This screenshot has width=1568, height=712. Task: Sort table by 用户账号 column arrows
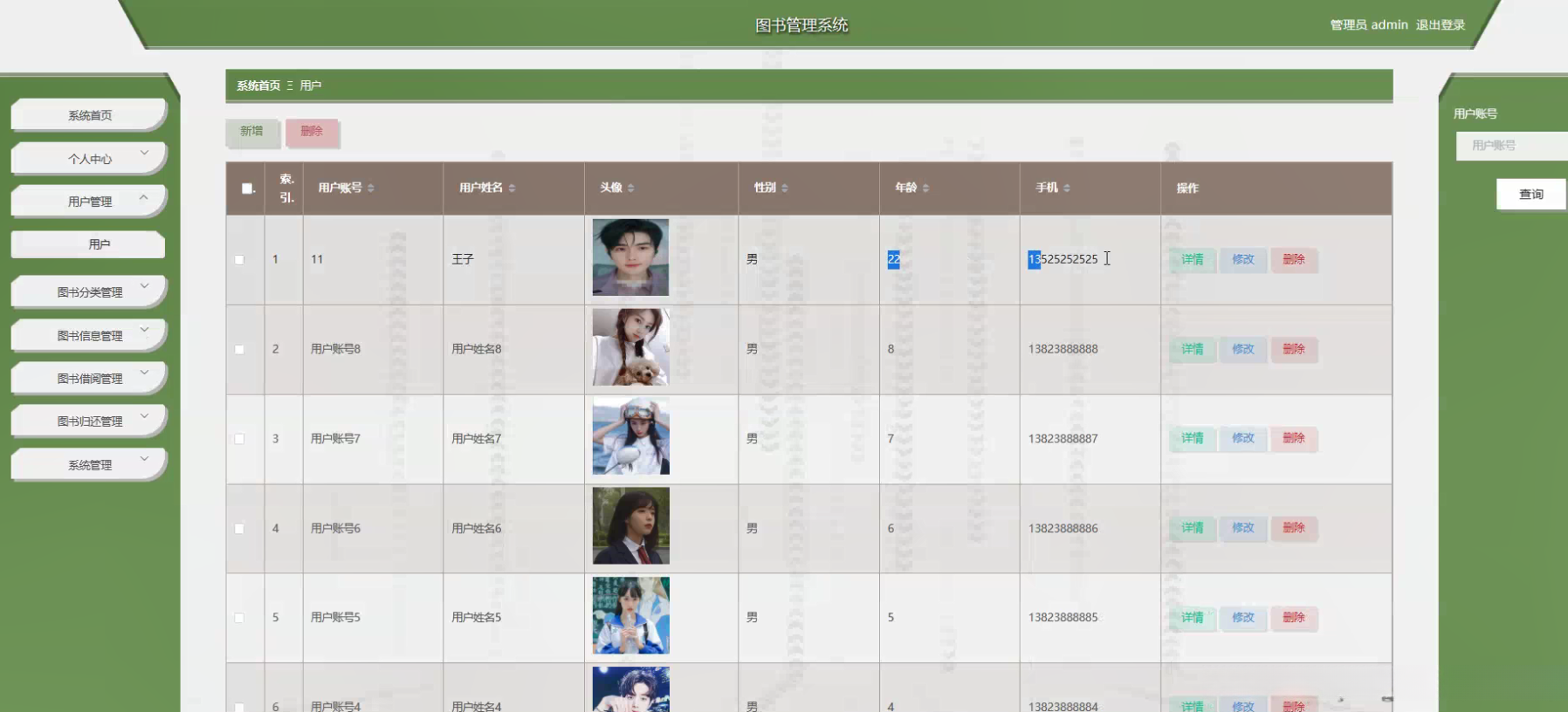371,188
